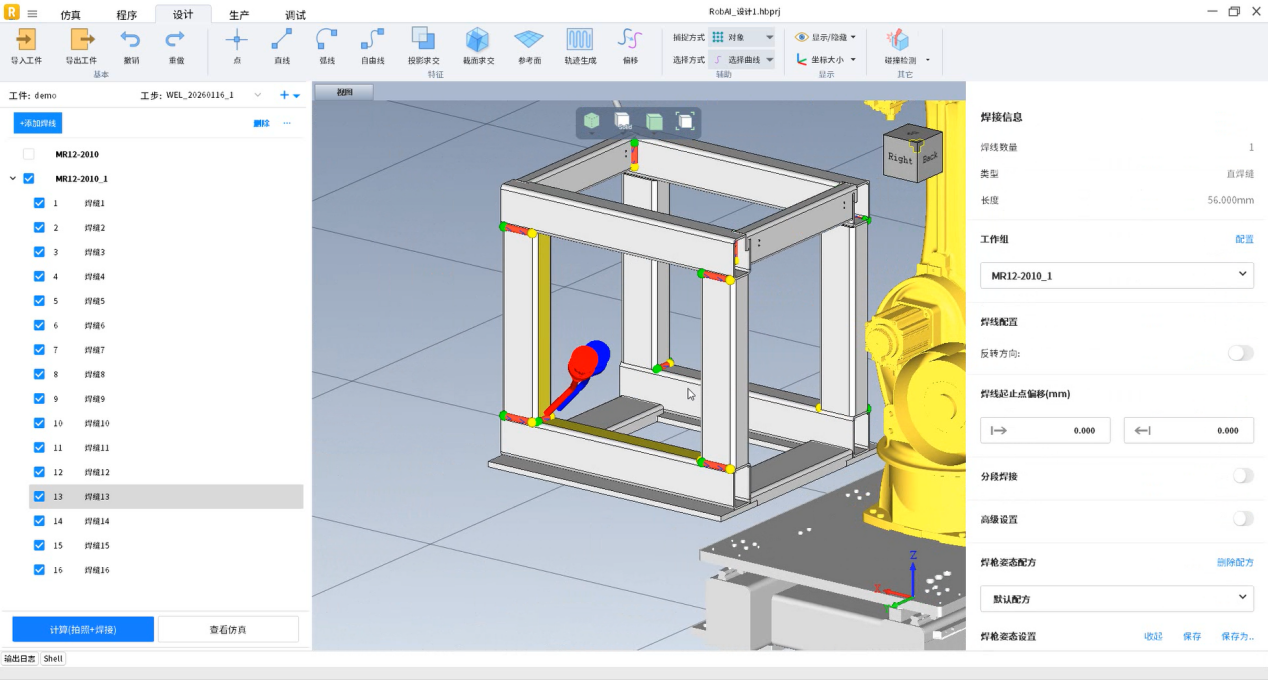
Task: Enable the 反转方向 toggle switch
Action: click(x=1240, y=353)
